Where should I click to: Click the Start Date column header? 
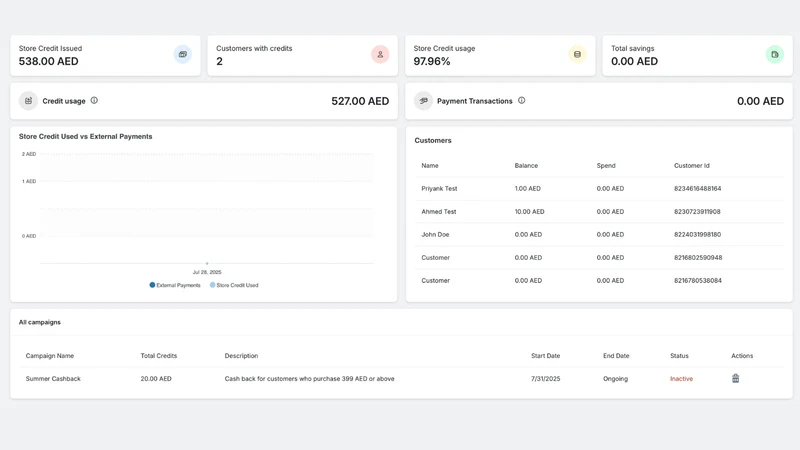[545, 356]
